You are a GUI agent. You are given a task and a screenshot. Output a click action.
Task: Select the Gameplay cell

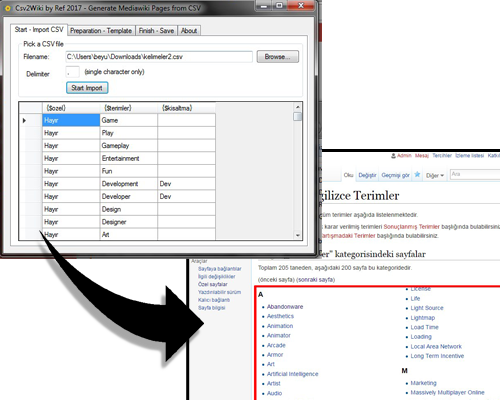(129, 146)
